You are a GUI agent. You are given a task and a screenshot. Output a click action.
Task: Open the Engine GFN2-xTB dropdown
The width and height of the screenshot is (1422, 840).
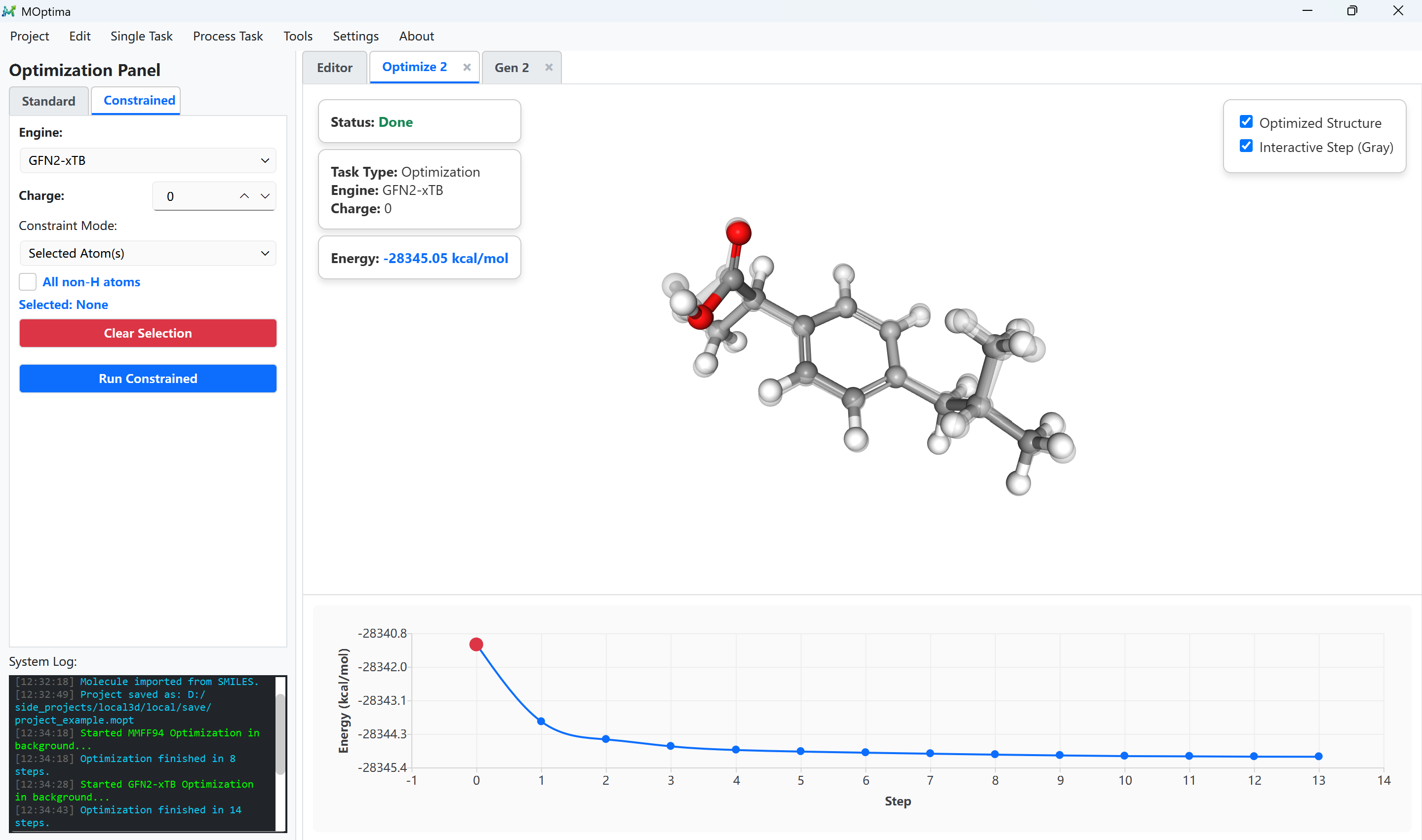148,161
